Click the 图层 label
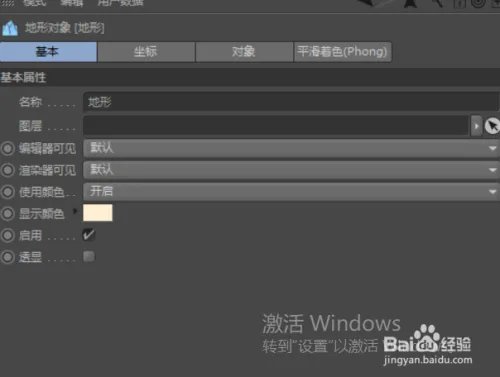Screen dimensions: 500x377 (30, 126)
